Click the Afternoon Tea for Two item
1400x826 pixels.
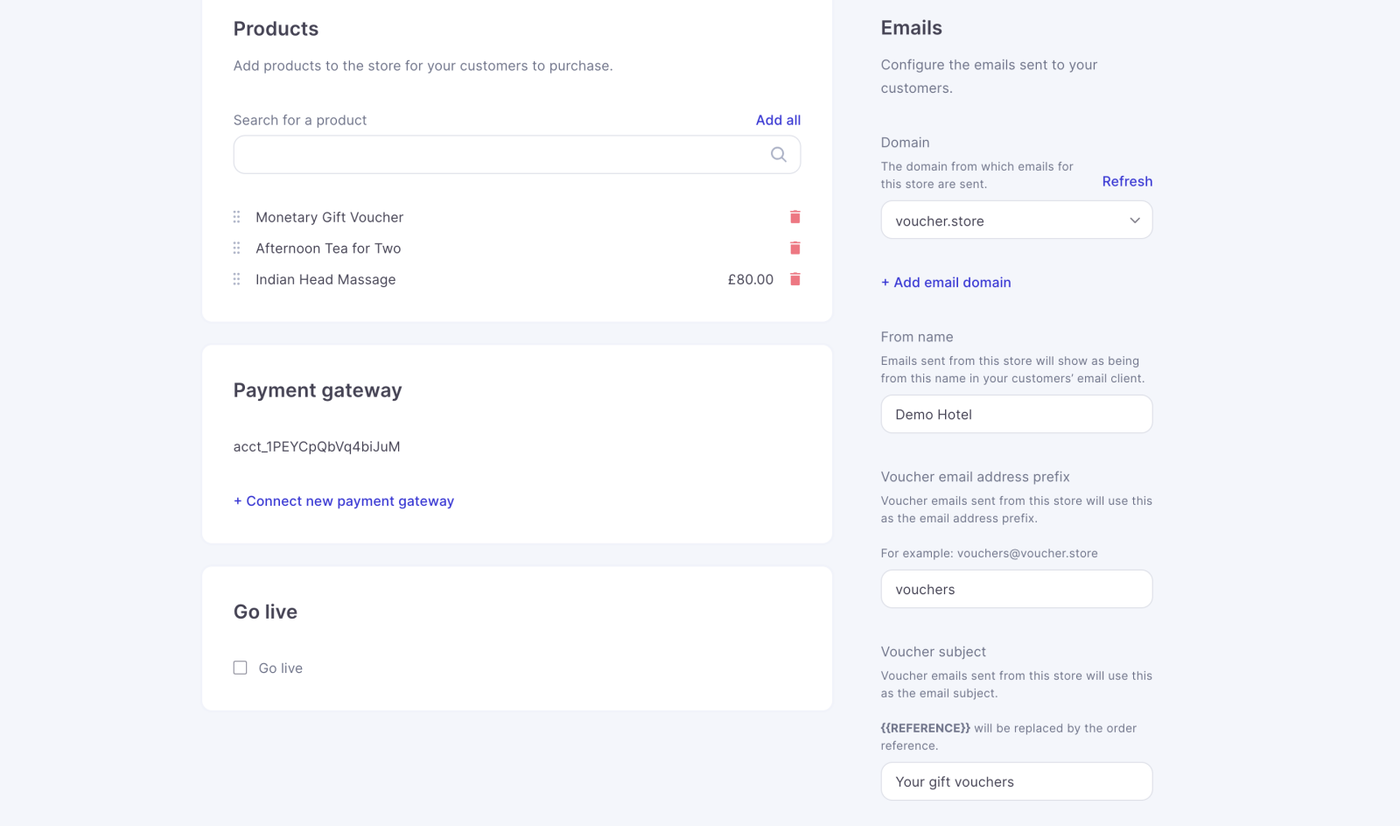(328, 248)
